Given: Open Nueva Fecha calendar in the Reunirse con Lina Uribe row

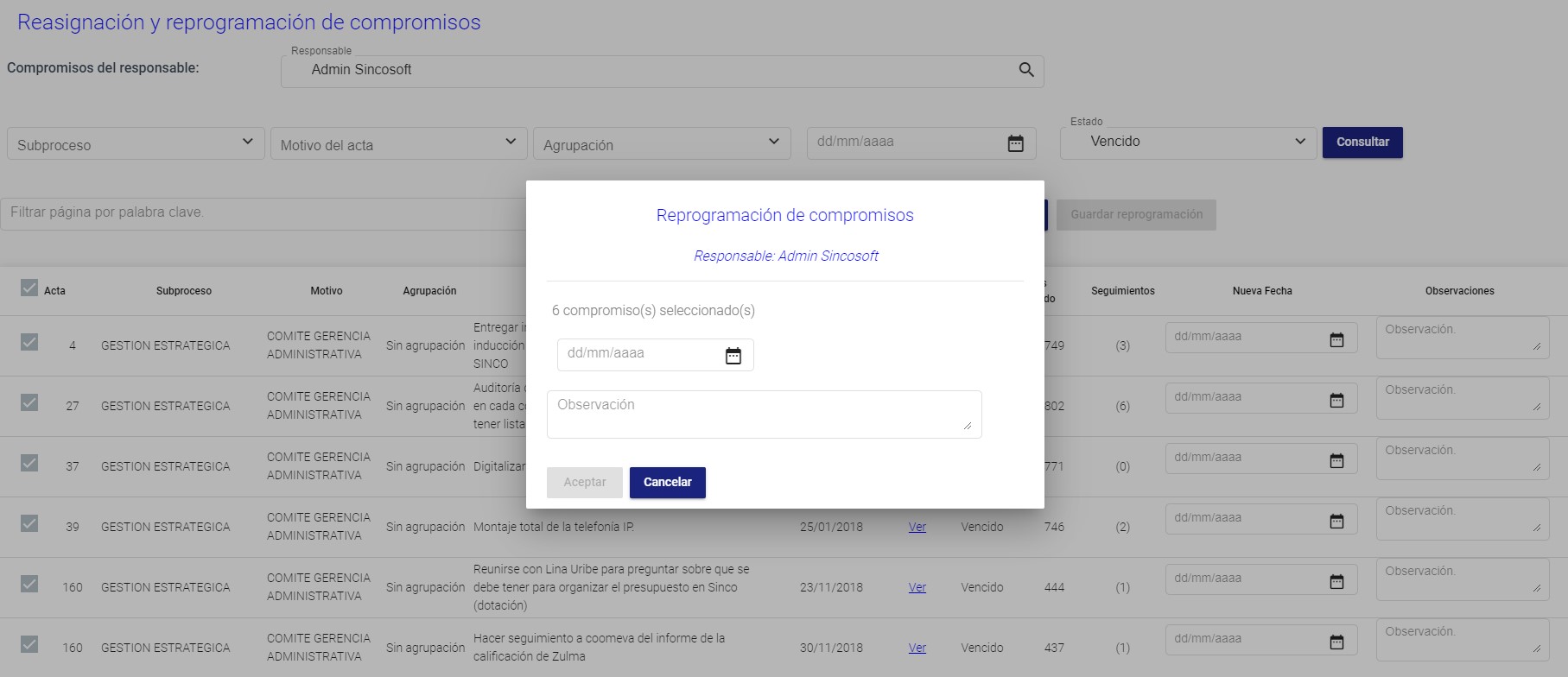Looking at the screenshot, I should pos(1336,581).
